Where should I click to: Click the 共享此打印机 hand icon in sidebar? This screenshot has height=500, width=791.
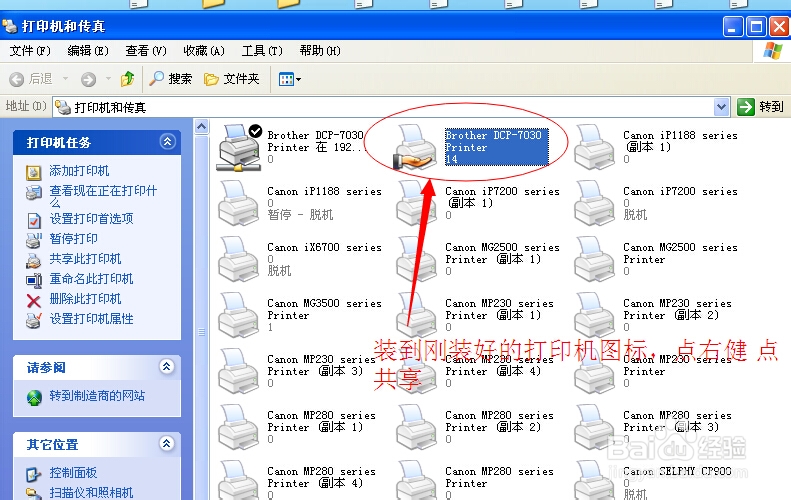click(33, 261)
